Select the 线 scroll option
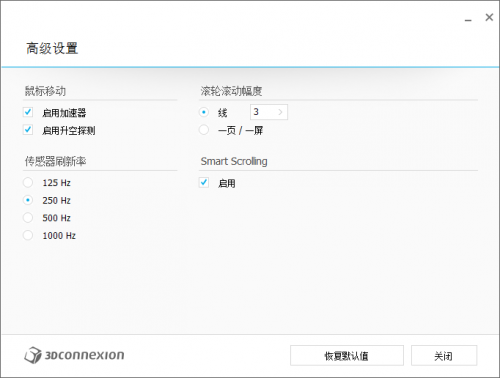500x378 pixels. coord(204,112)
